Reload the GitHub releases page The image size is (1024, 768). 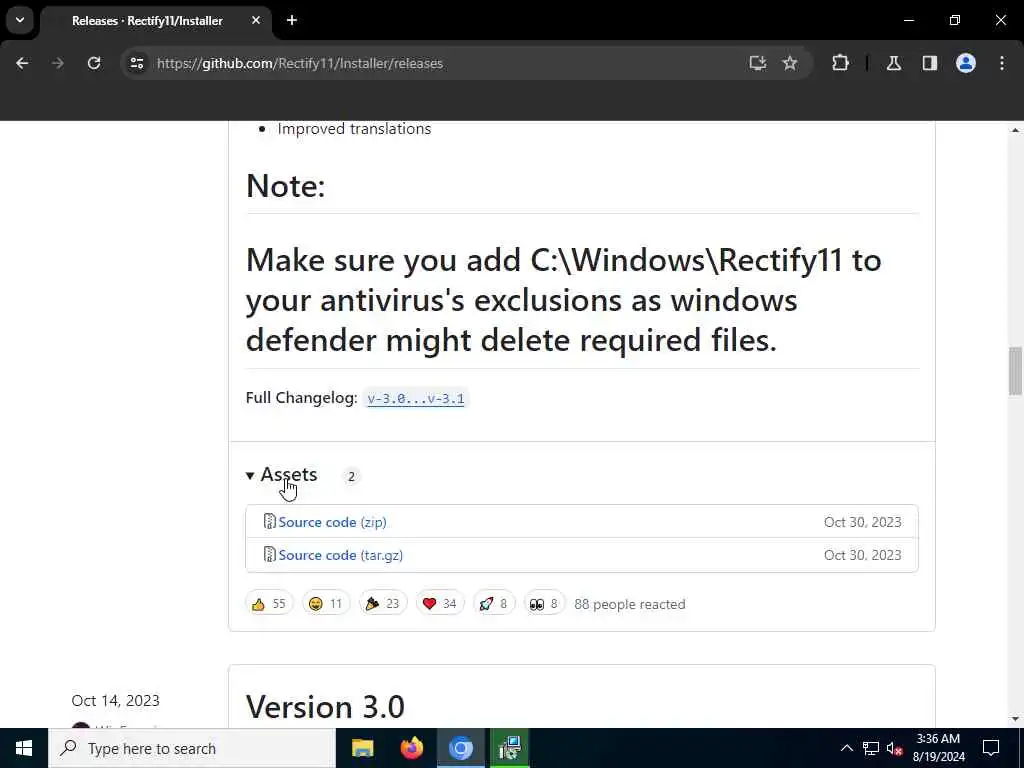coord(94,63)
